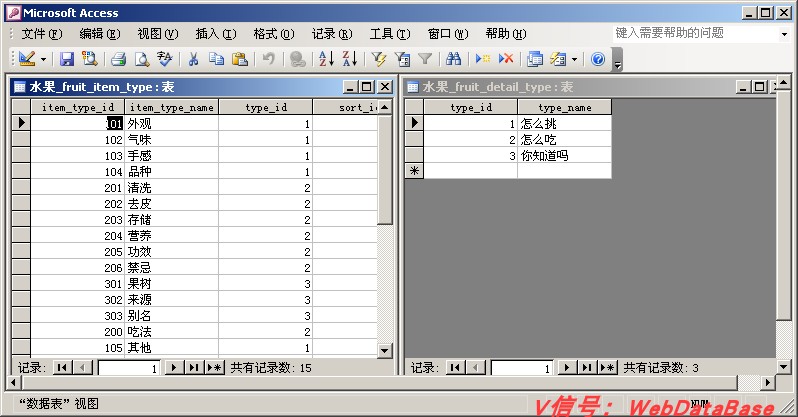Click the 你知道吗 cell
The height and width of the screenshot is (417, 798).
(x=564, y=155)
